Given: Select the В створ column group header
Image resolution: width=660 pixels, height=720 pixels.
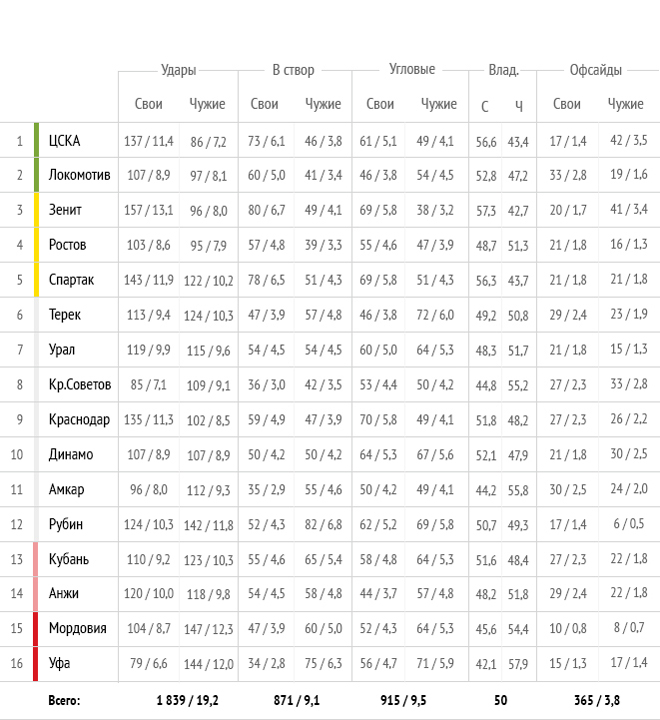Looking at the screenshot, I should coord(293,70).
